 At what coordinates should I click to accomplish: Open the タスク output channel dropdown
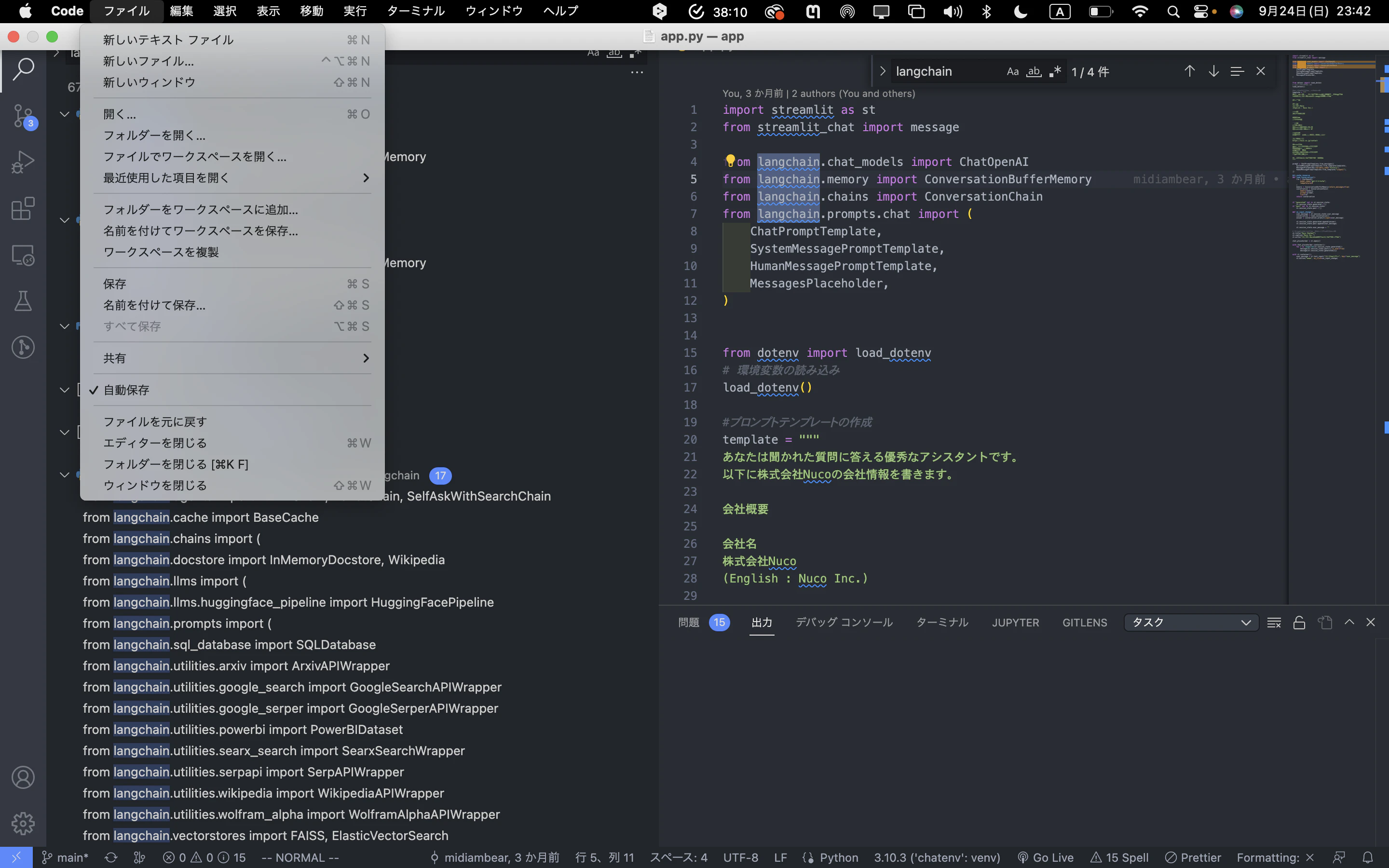[x=1191, y=623]
